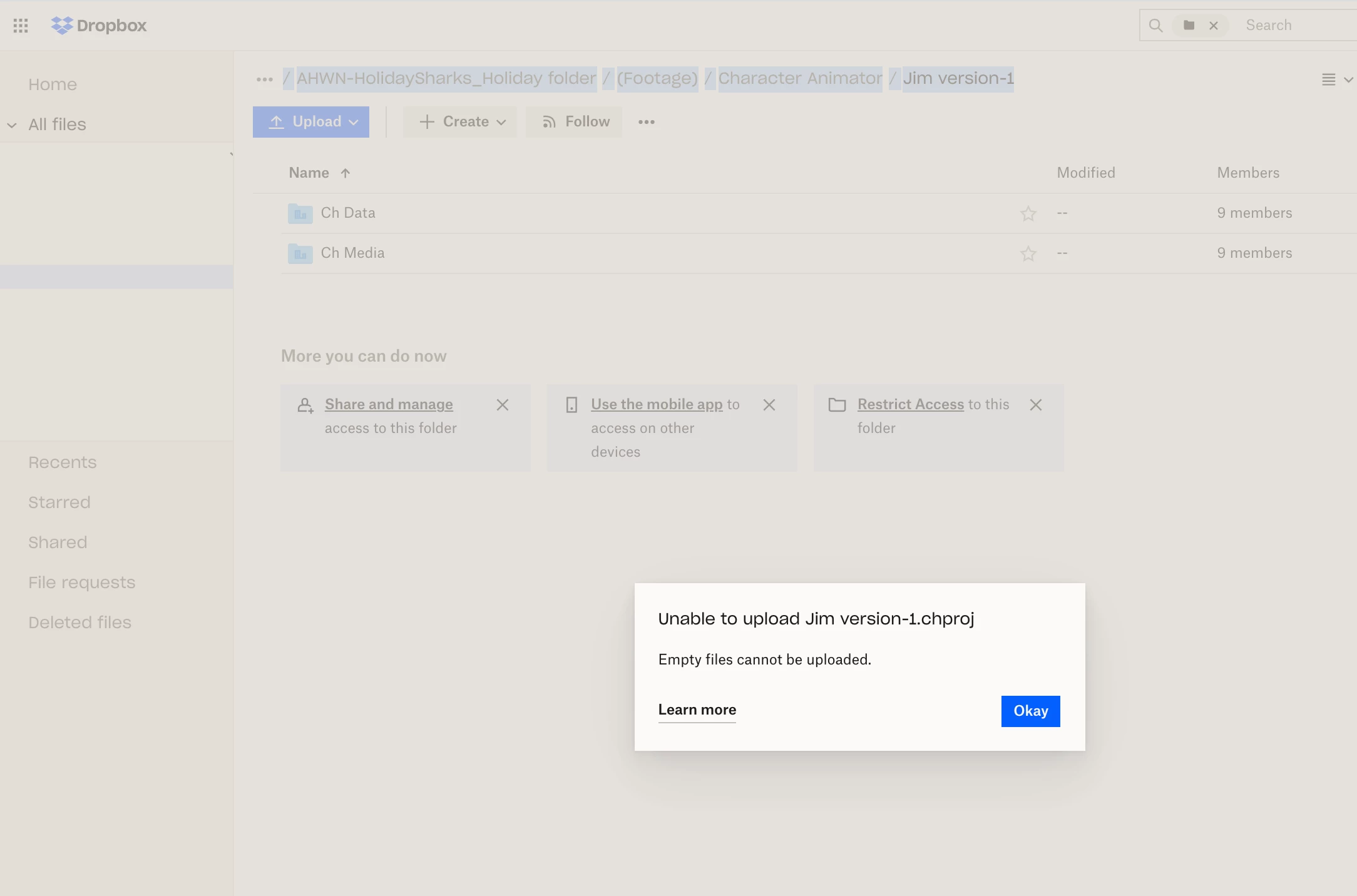Dismiss the Restrict Access suggestion card

pos(1035,405)
